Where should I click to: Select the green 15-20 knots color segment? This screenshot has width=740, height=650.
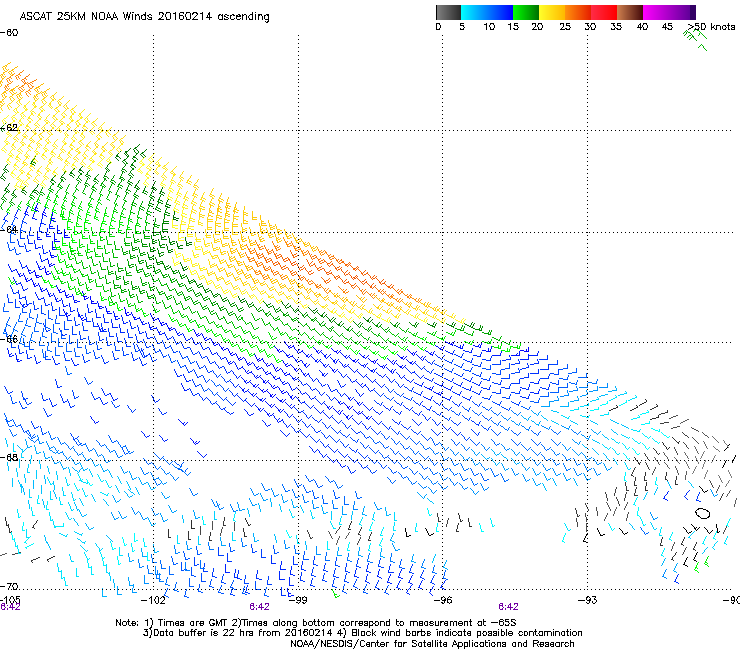click(x=526, y=12)
